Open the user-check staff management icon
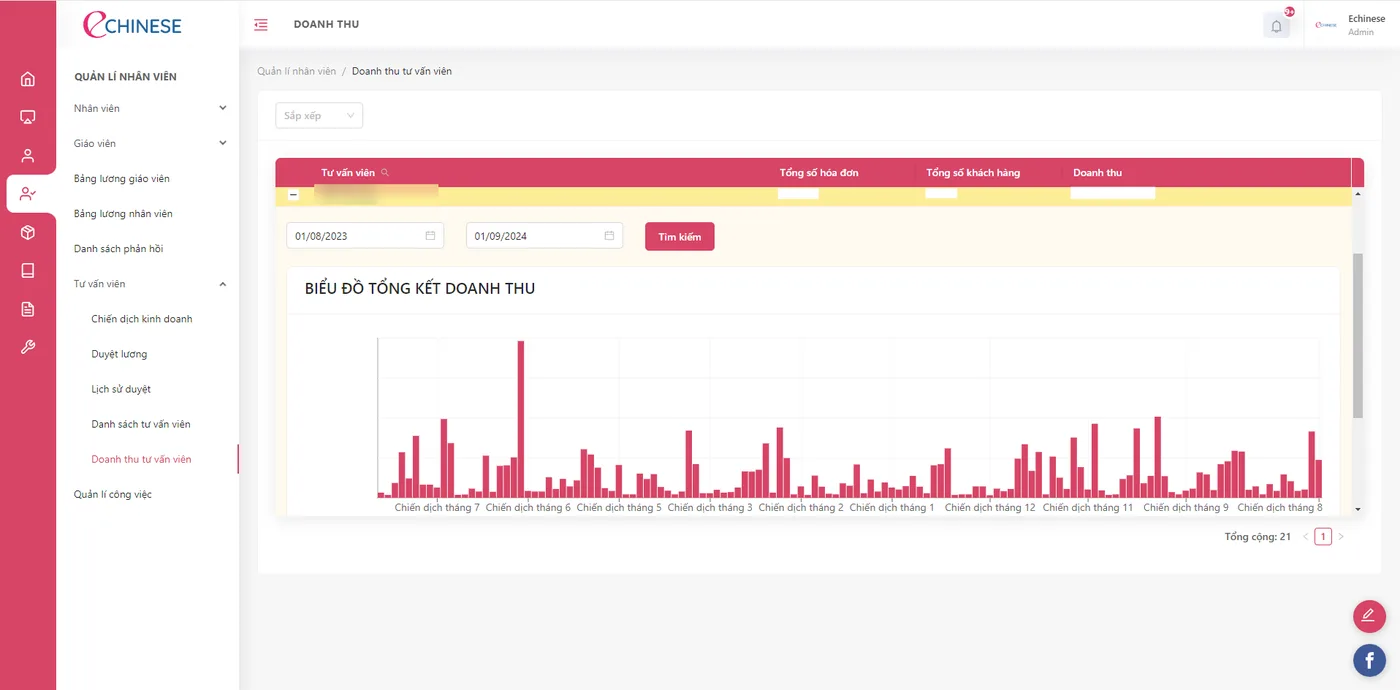Image resolution: width=1400 pixels, height=690 pixels. [28, 193]
